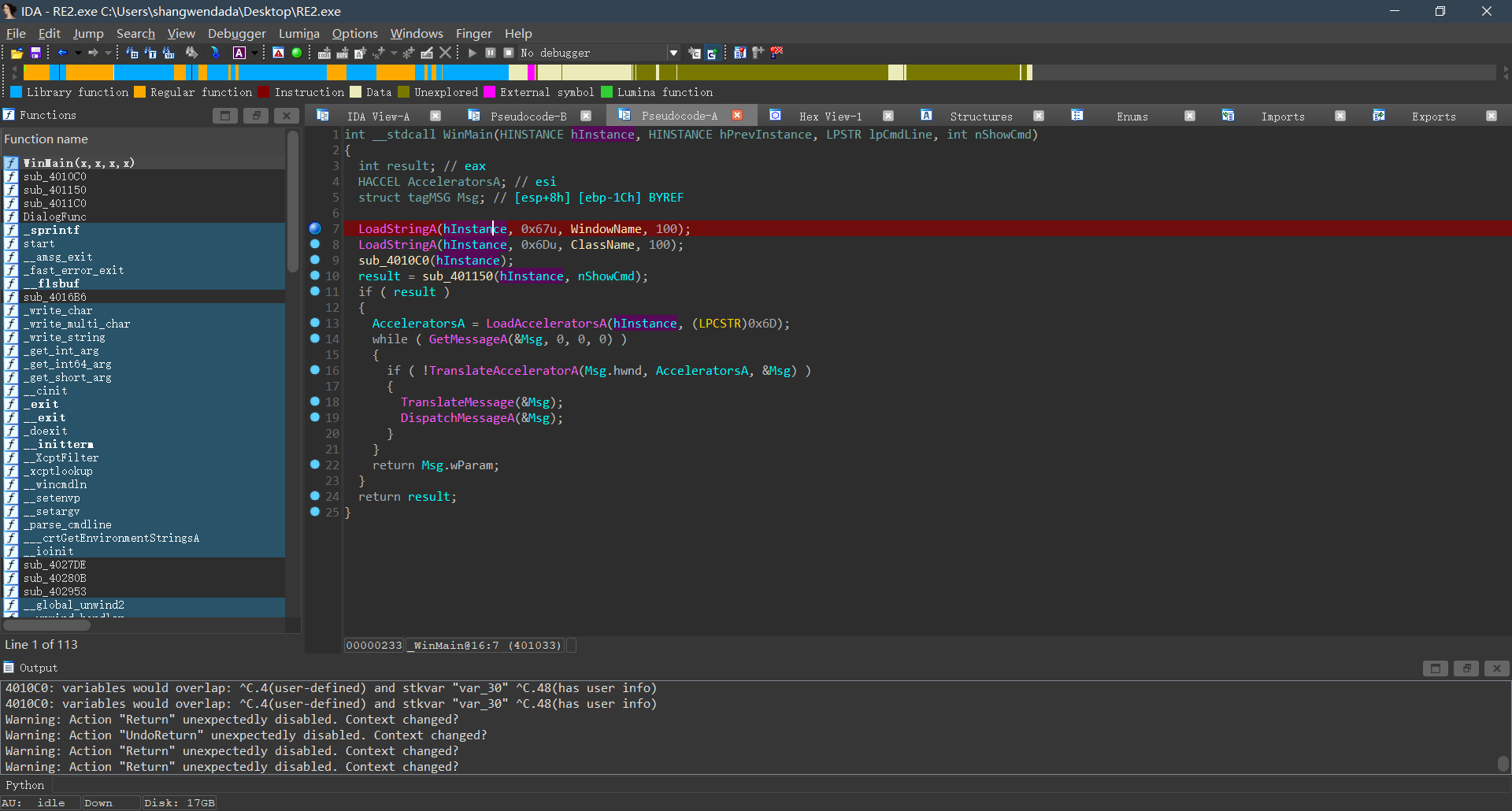
Task: Expand the forward-history dropdown arrow
Action: (108, 53)
